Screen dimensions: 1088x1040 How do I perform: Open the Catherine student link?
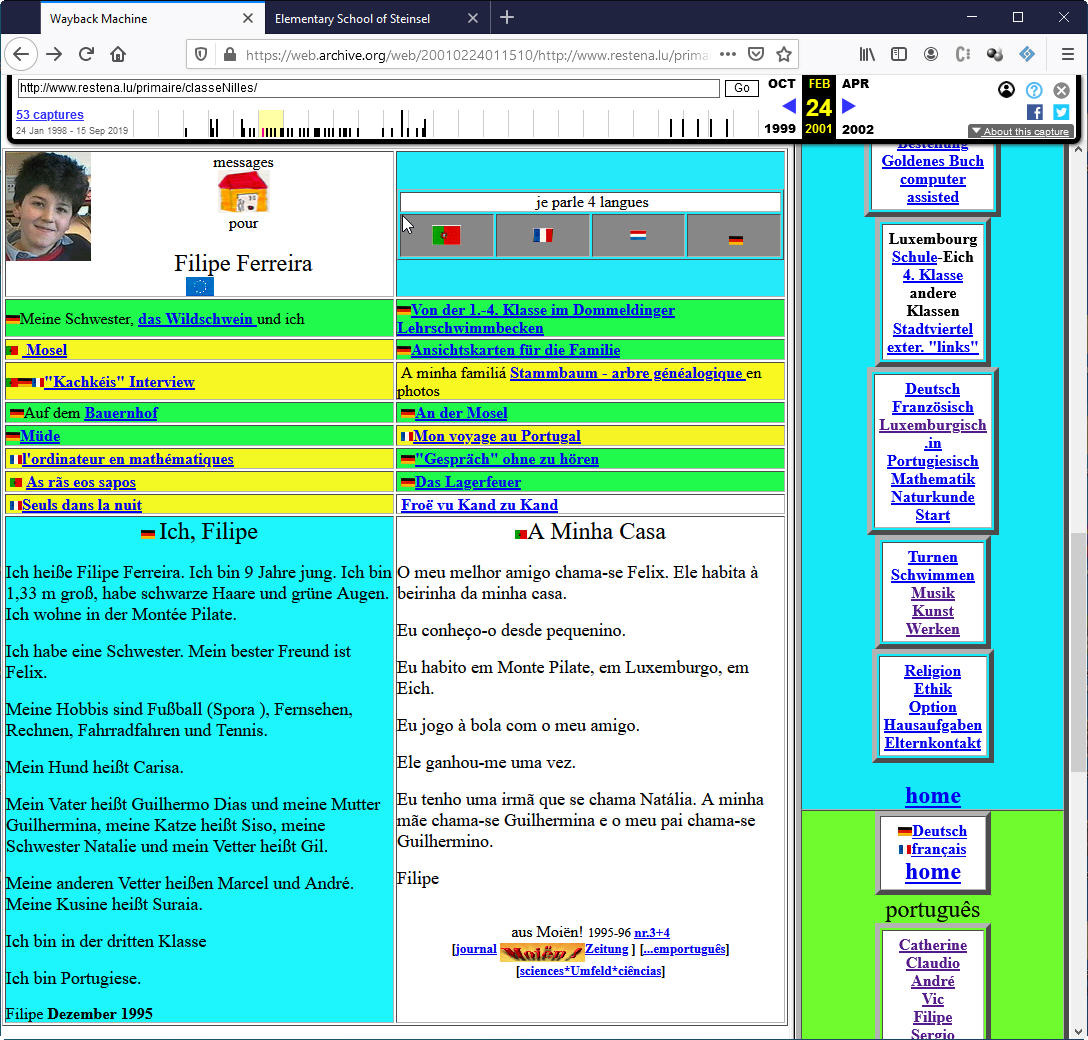933,944
